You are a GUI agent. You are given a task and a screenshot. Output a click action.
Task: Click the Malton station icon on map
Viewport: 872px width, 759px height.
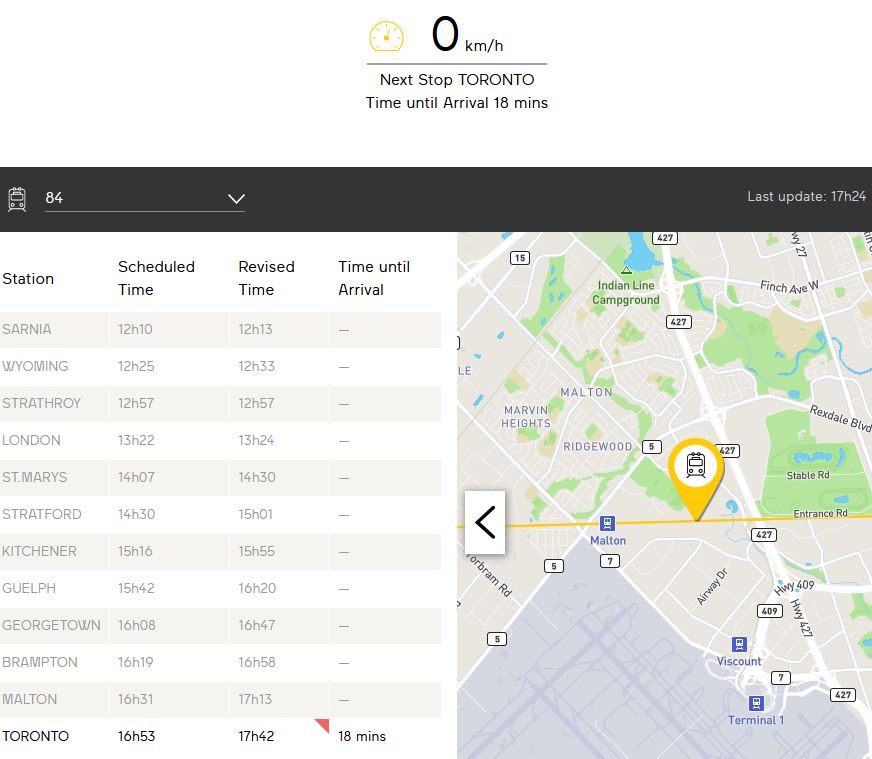607,523
